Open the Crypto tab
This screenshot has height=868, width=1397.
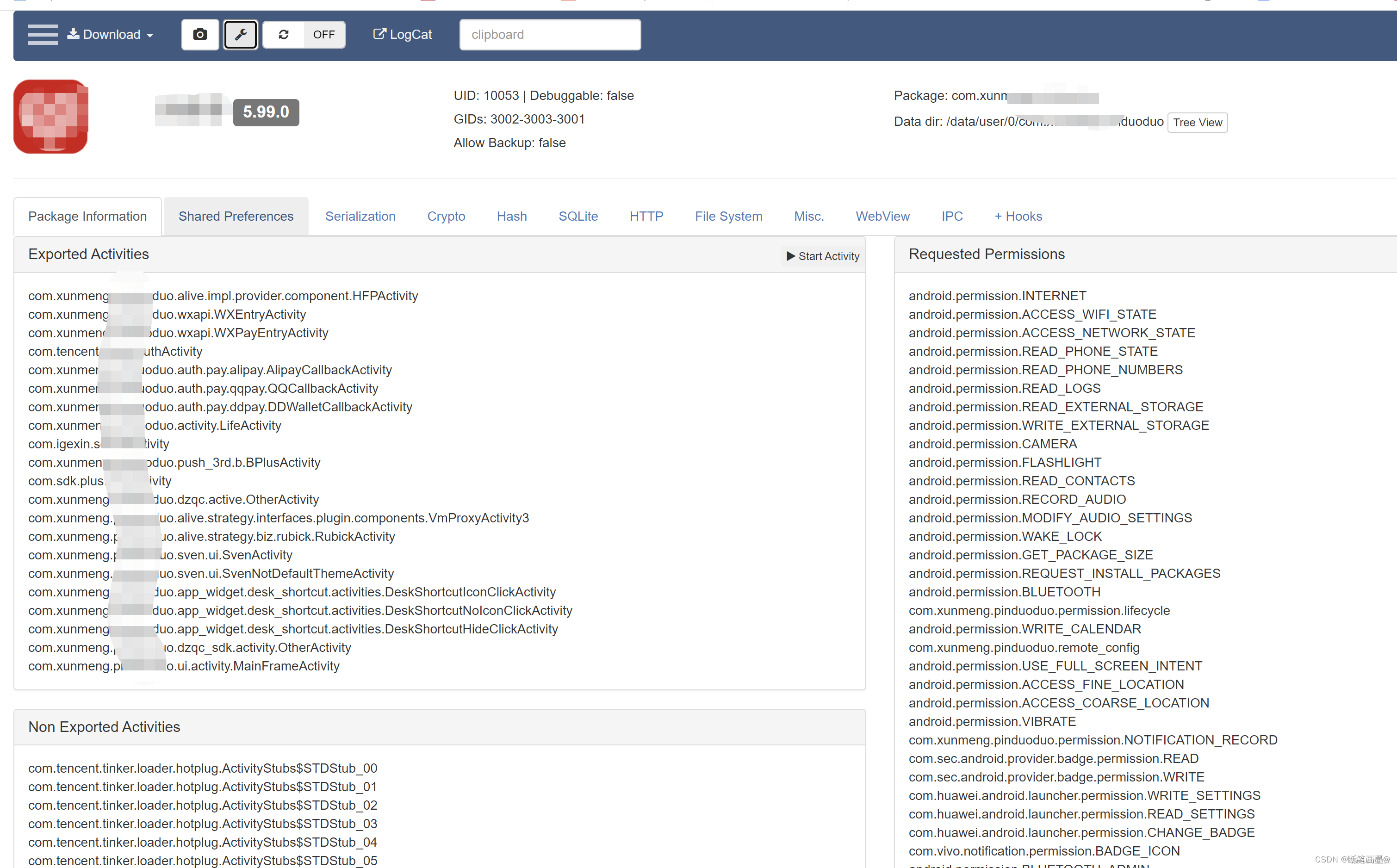(446, 217)
